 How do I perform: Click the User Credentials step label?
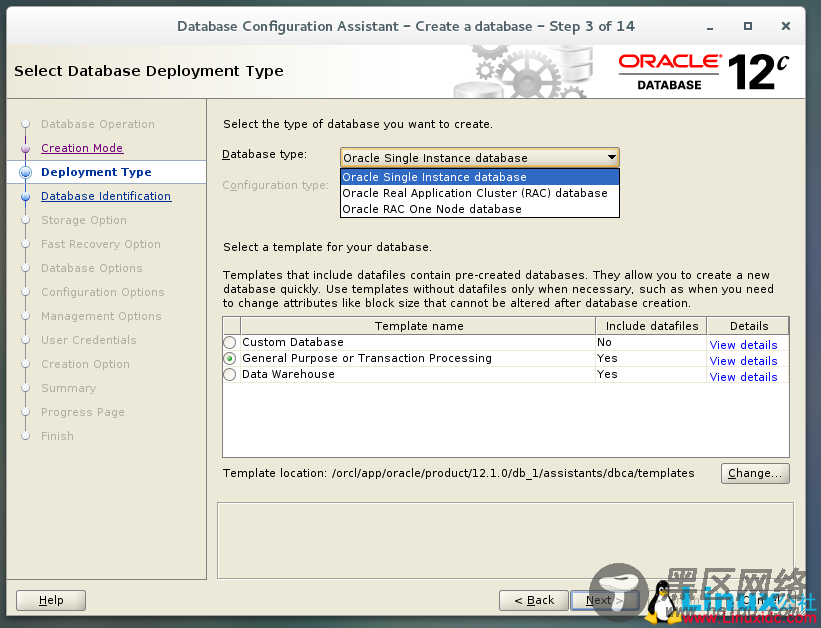click(x=88, y=340)
